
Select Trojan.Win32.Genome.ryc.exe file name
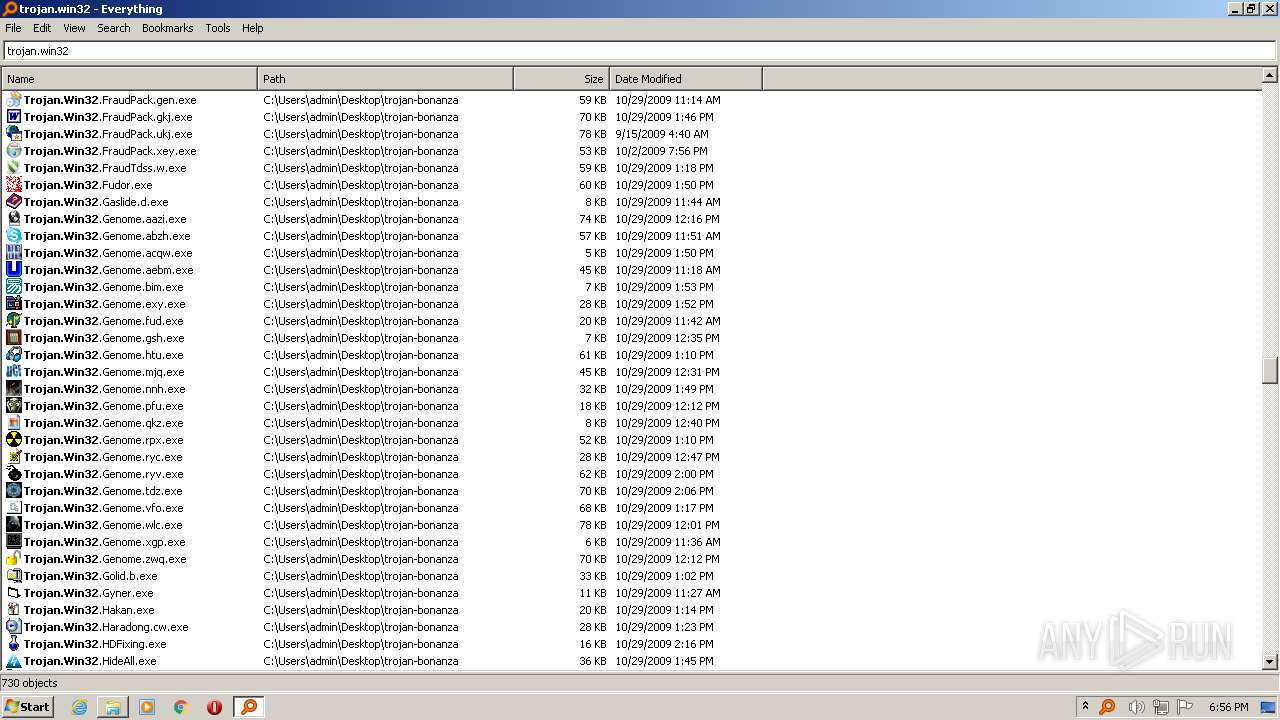103,457
